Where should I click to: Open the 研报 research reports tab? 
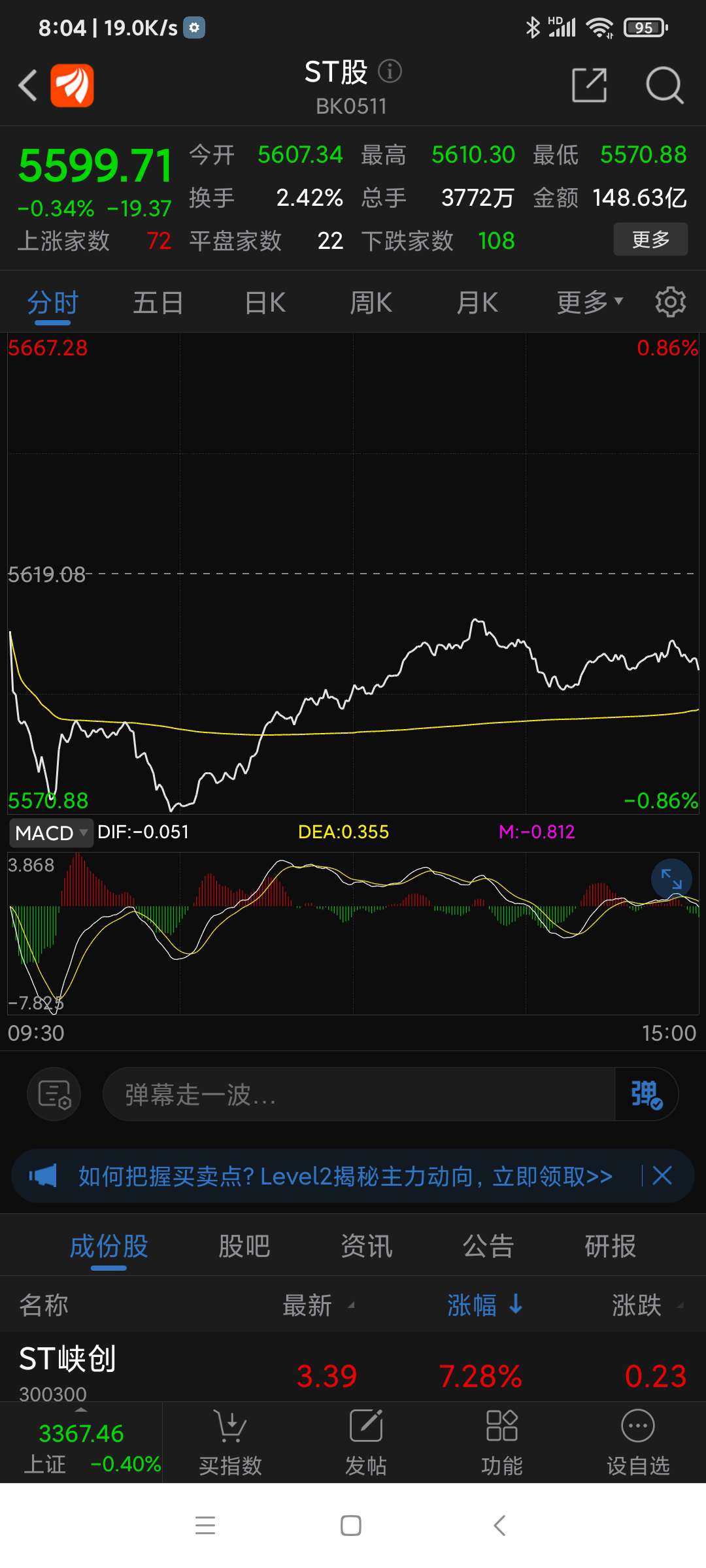610,1246
